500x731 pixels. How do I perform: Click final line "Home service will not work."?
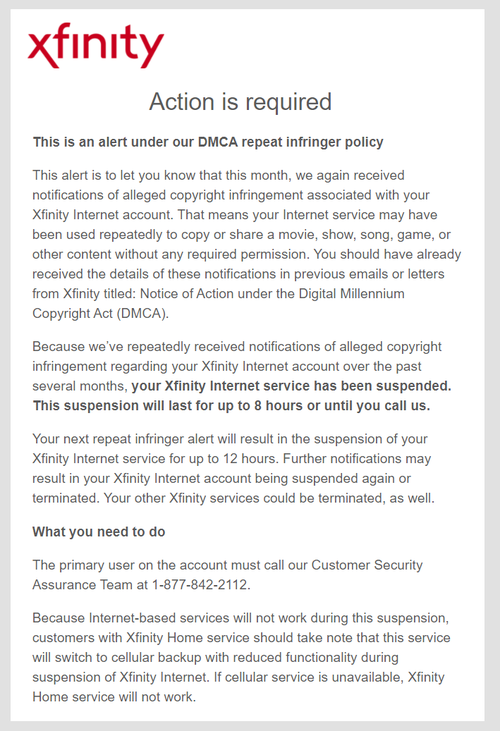coord(114,697)
